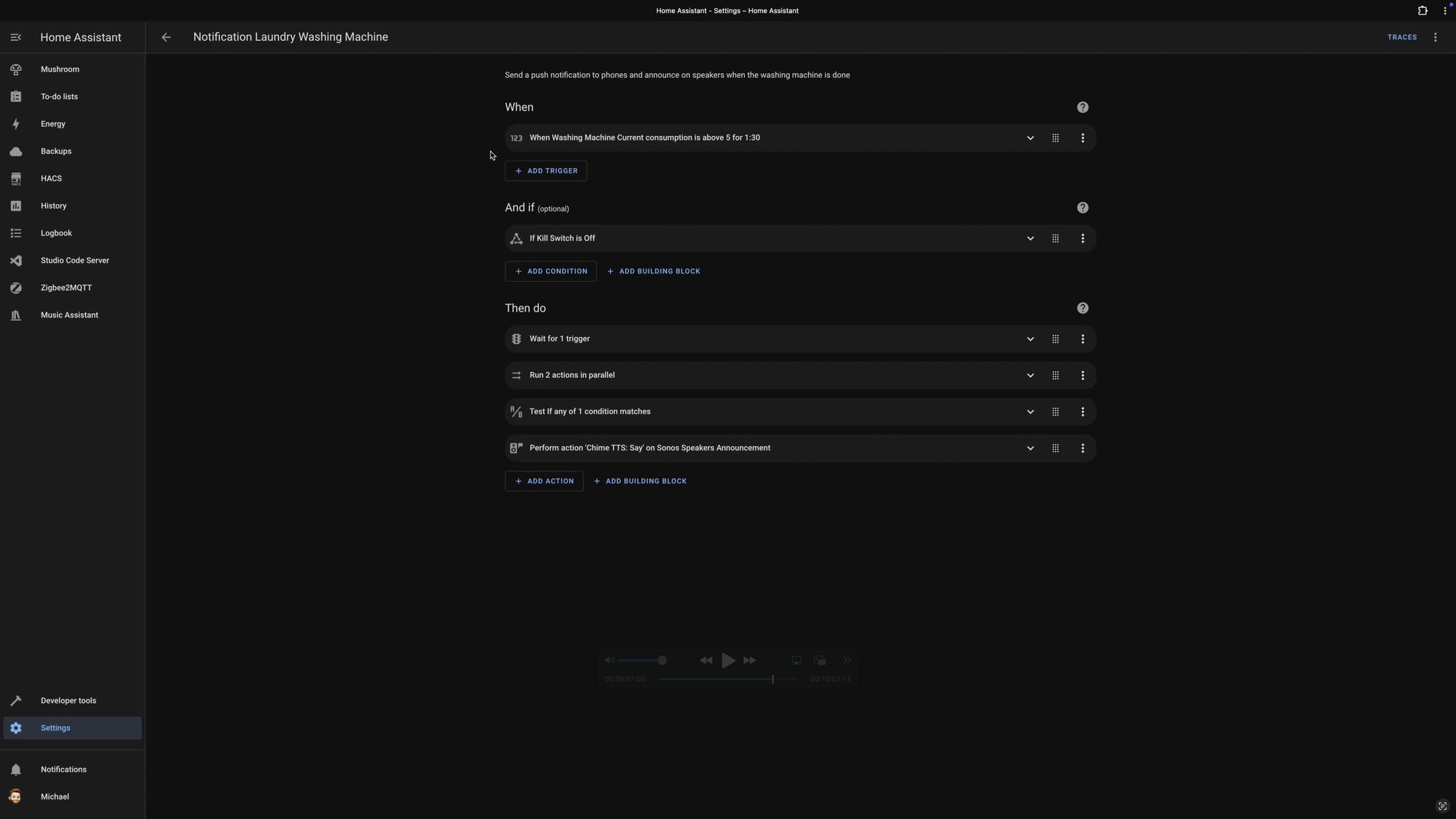
Task: Click the volume slider knob
Action: click(662, 660)
